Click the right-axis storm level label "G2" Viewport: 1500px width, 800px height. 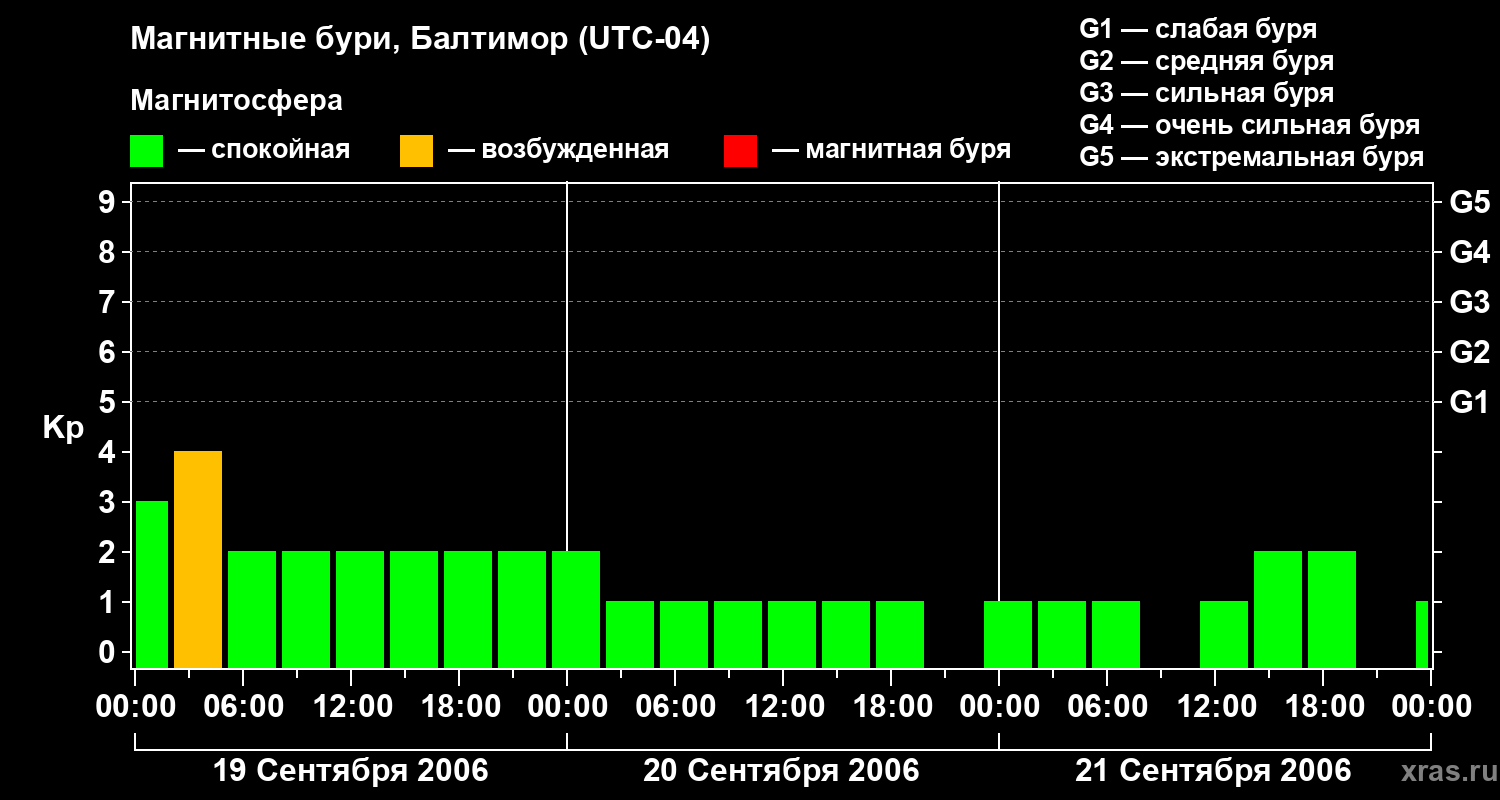coord(1469,352)
